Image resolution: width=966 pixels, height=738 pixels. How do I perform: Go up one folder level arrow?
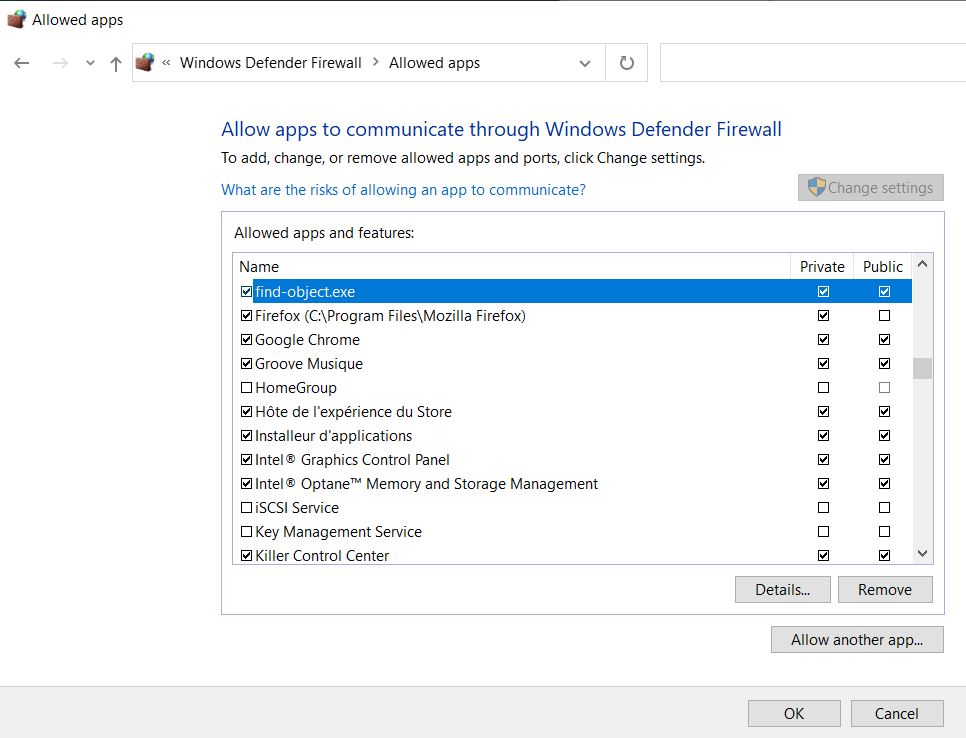tap(116, 63)
